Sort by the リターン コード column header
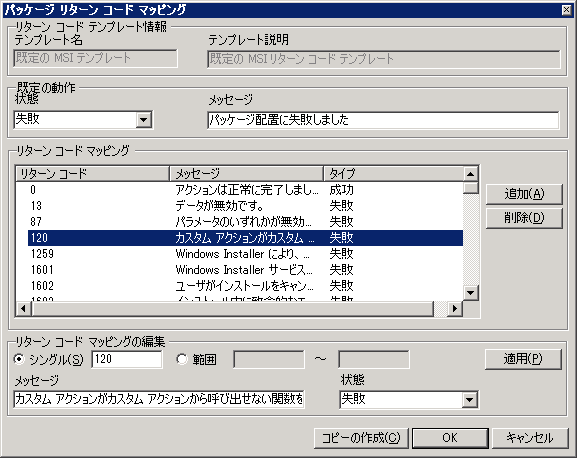 click(92, 174)
